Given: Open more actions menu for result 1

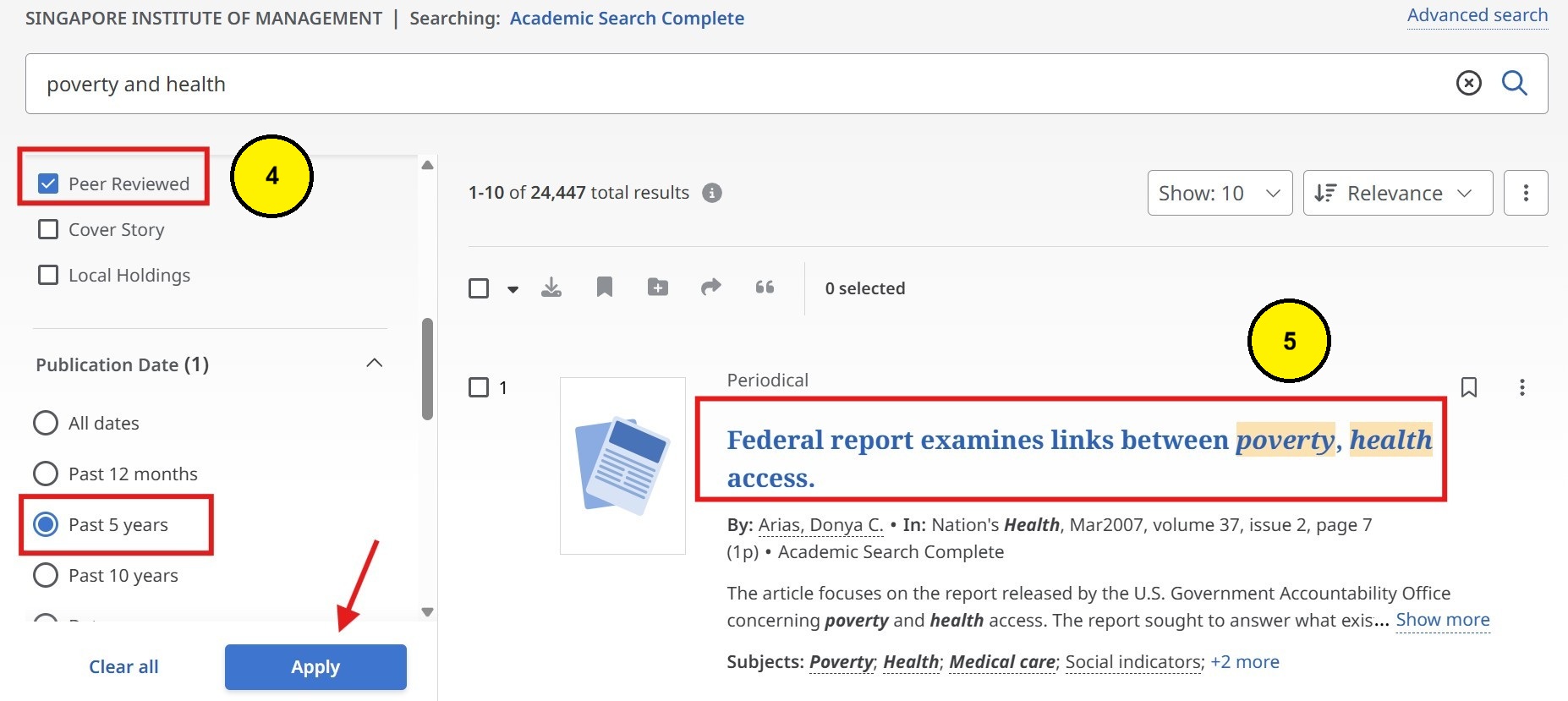Looking at the screenshot, I should coord(1521,387).
